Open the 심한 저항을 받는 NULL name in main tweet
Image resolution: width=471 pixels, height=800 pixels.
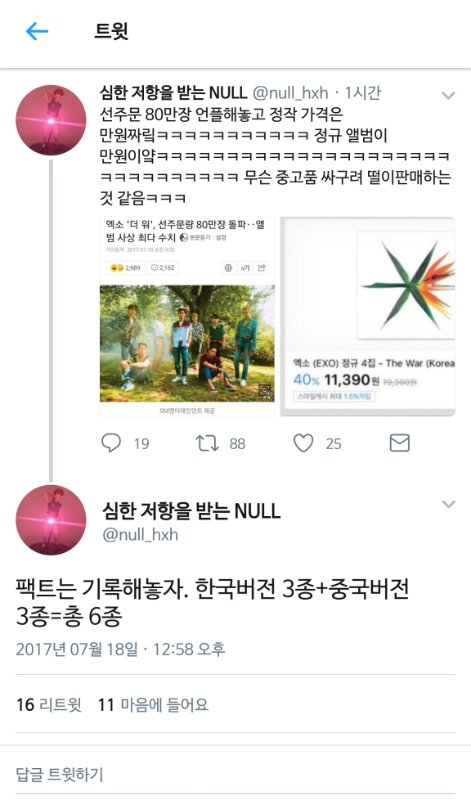point(191,511)
